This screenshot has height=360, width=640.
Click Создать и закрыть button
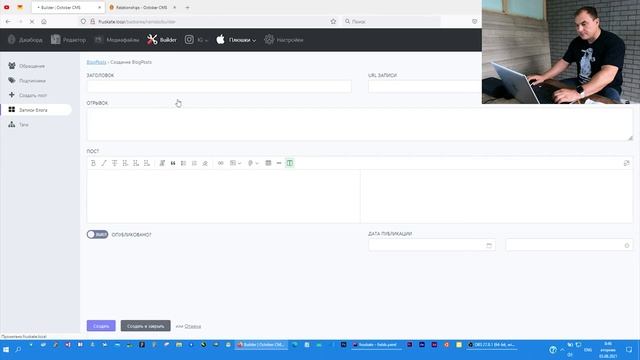145,326
